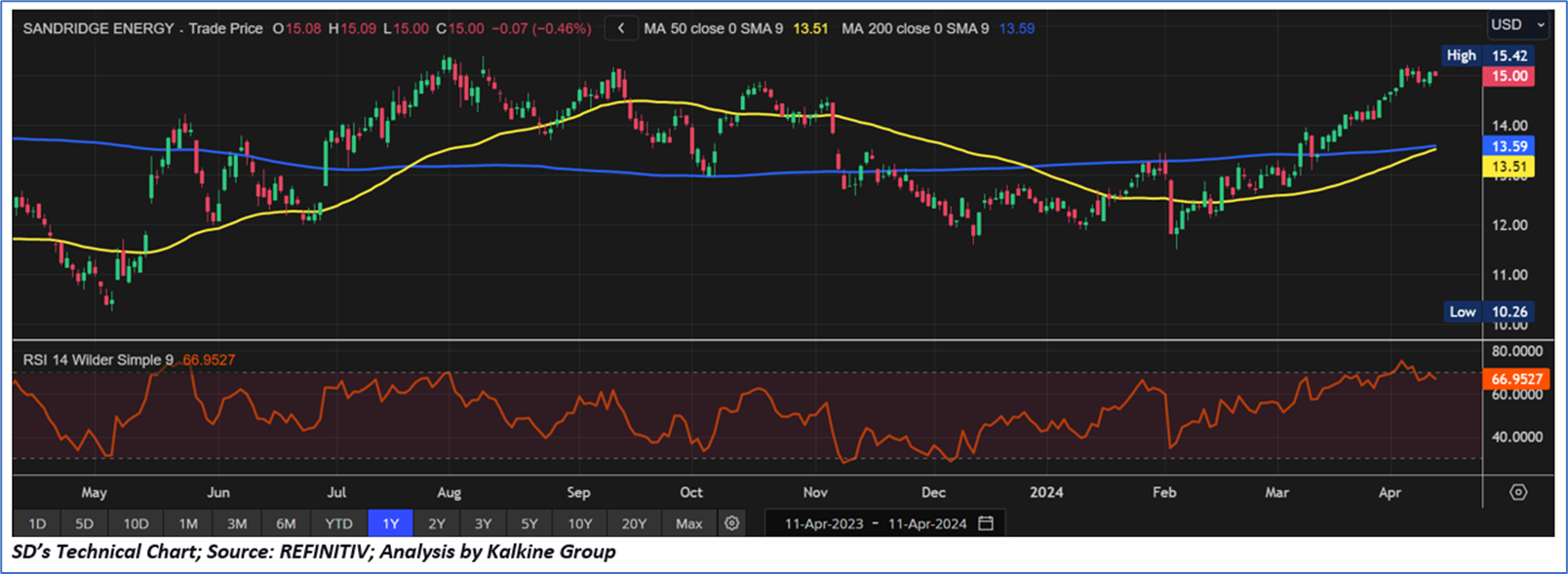Click the -0.07 (-0.46%) change value
1568x574 pixels.
541,28
